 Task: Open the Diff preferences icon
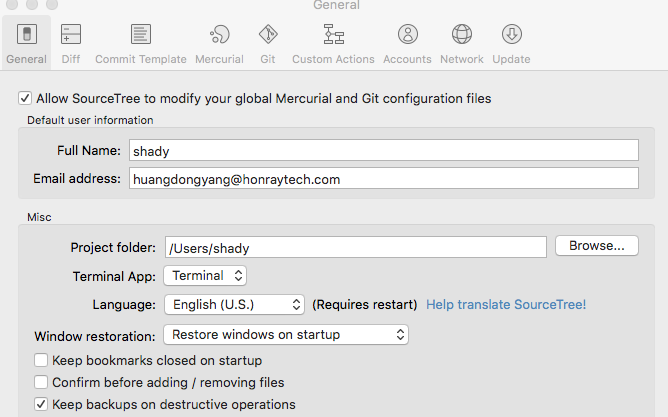[x=70, y=35]
